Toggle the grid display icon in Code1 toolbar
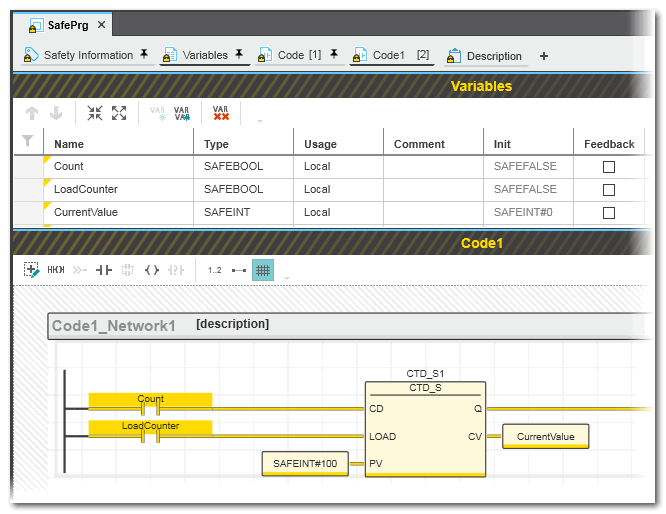This screenshot has width=666, height=514. [263, 270]
